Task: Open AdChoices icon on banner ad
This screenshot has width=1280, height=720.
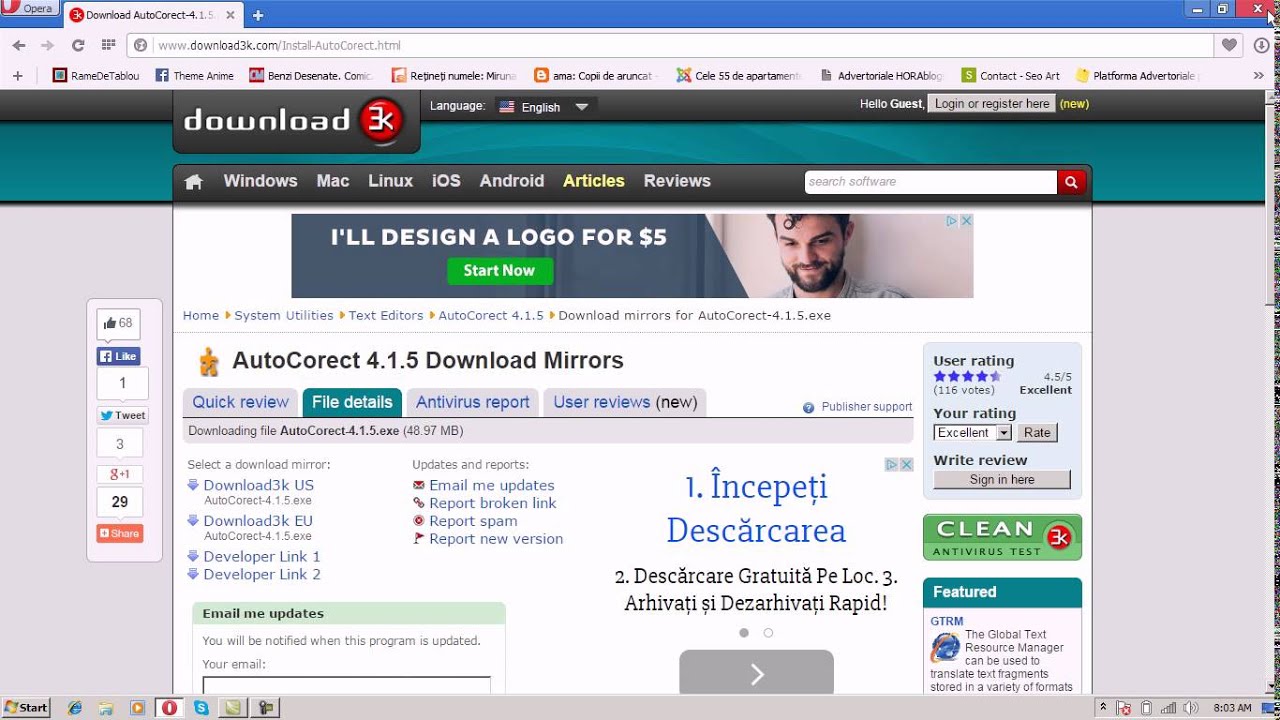Action: pyautogui.click(x=952, y=221)
